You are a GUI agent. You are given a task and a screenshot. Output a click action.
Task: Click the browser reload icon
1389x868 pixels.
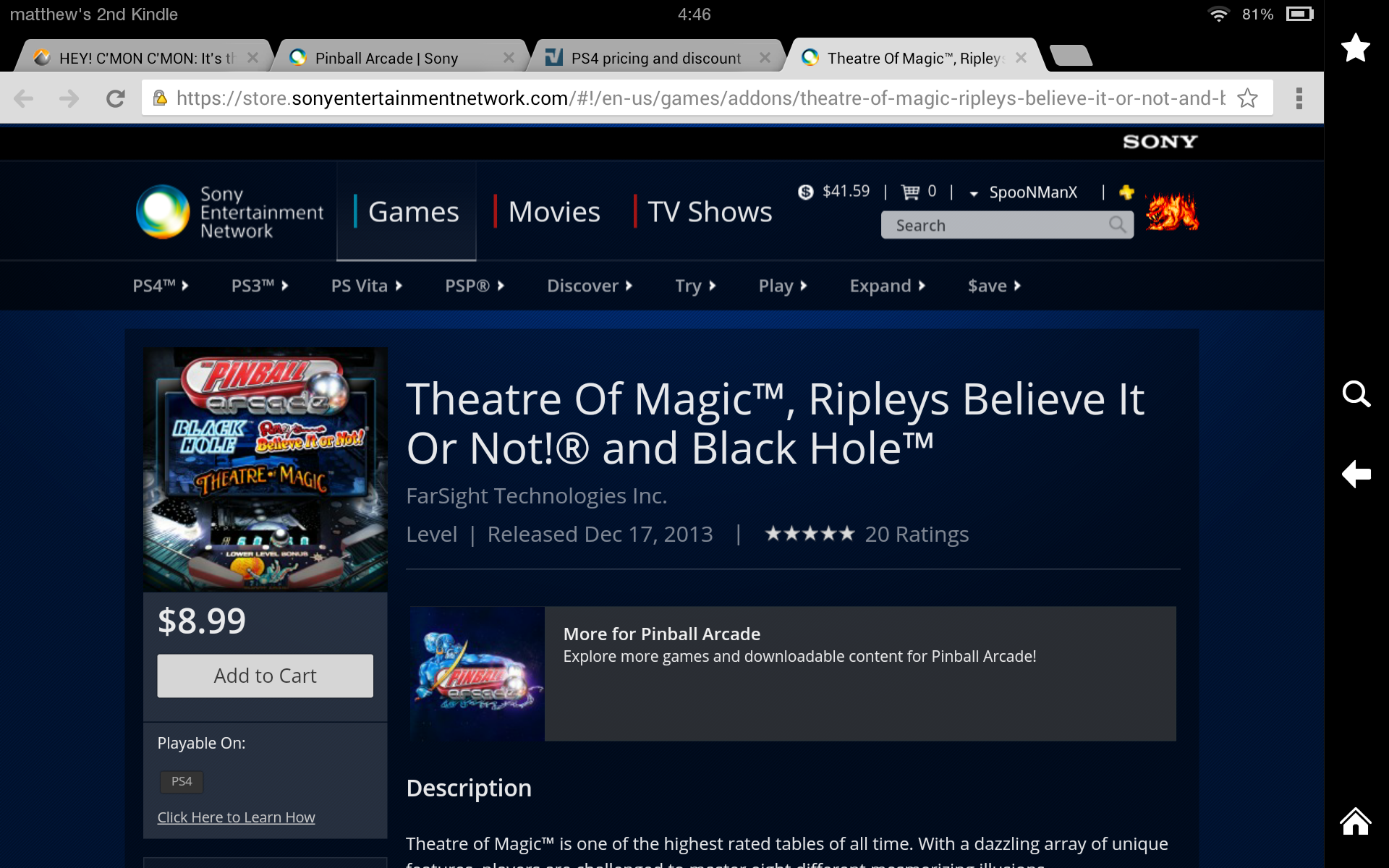point(115,98)
